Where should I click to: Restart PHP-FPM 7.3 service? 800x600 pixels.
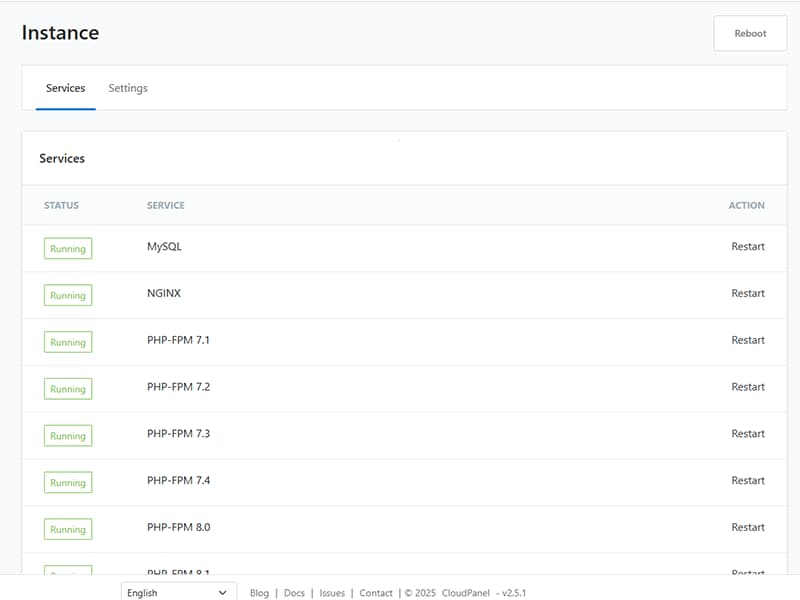click(747, 434)
